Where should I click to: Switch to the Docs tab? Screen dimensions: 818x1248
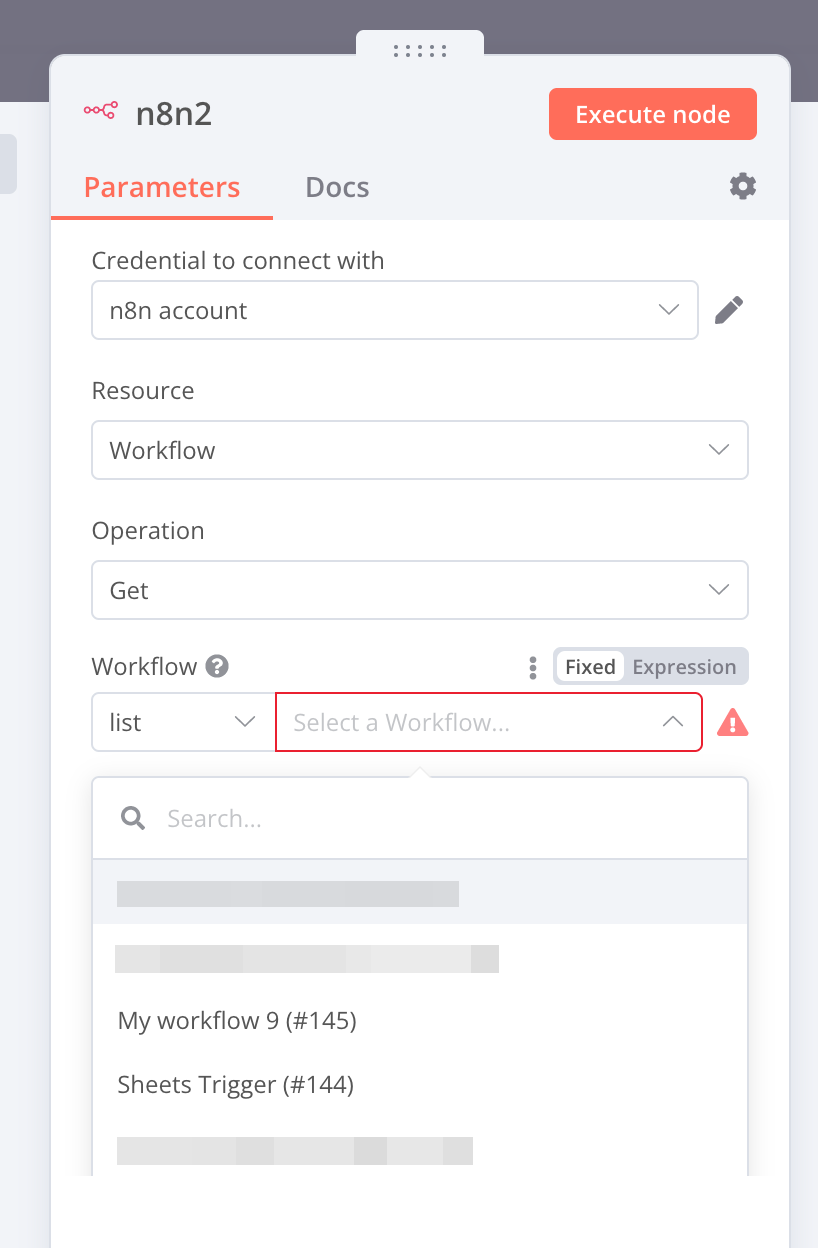tap(337, 187)
